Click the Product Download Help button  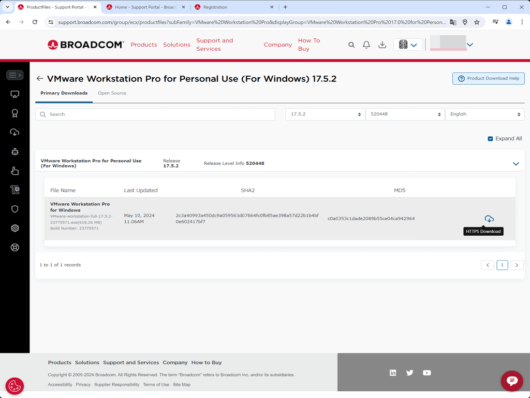point(488,78)
